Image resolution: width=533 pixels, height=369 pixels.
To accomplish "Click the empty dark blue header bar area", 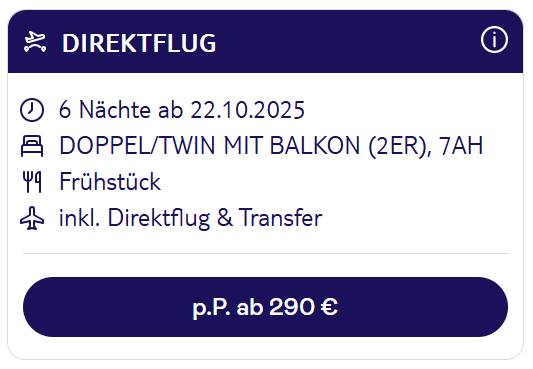I will [347, 41].
